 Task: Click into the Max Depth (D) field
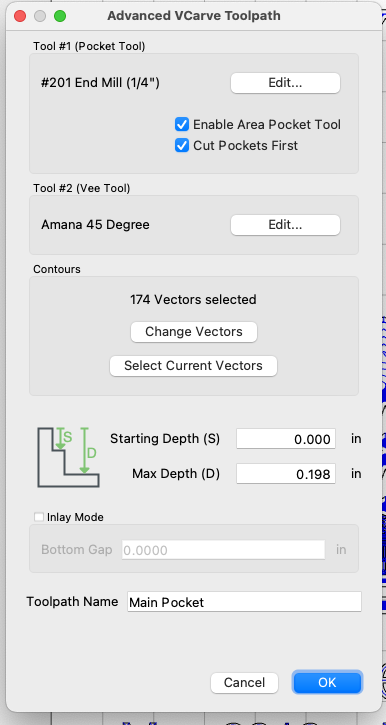[x=286, y=473]
